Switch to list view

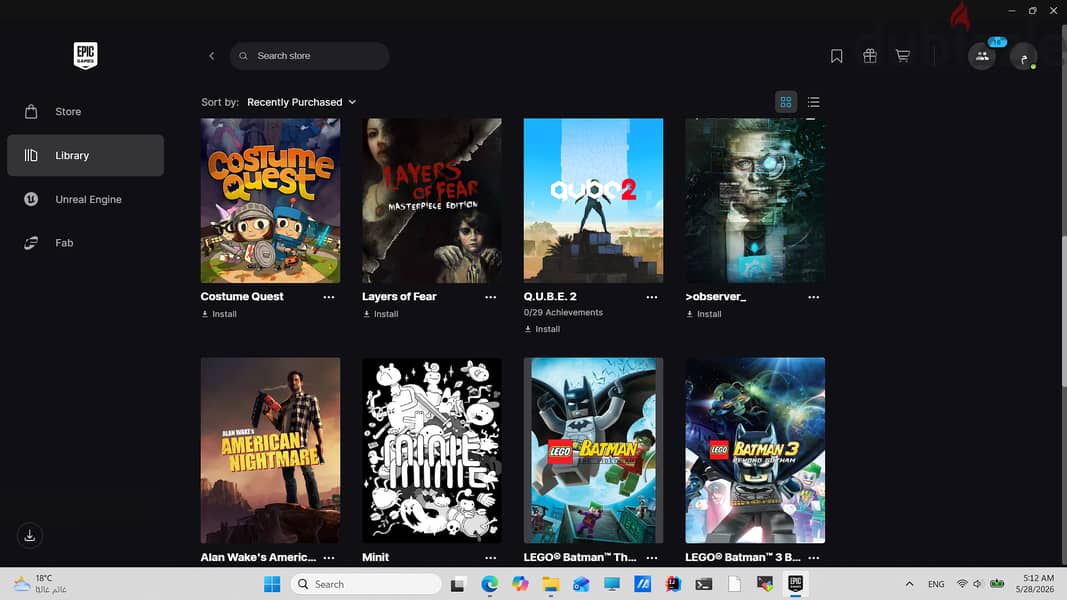[814, 102]
